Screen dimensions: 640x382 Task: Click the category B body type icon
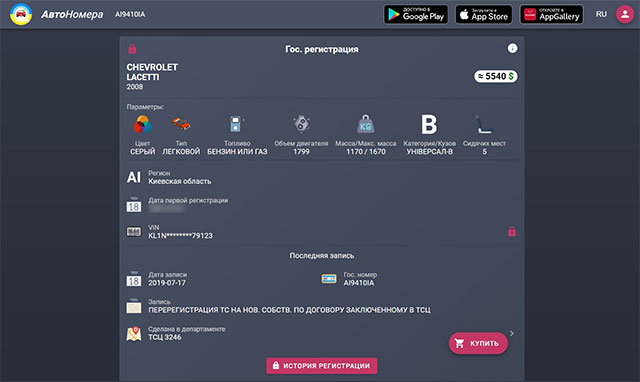coord(429,124)
